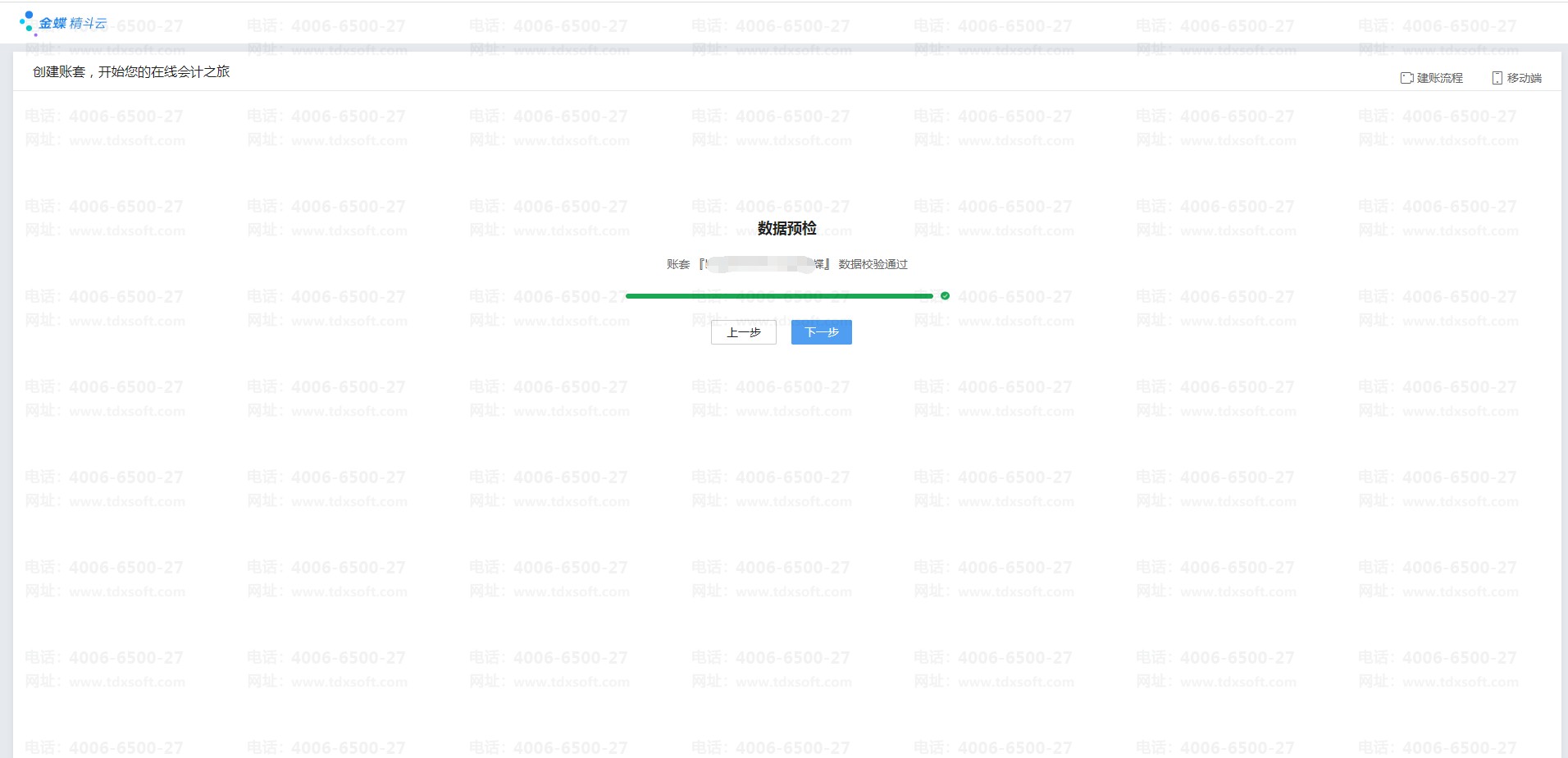
Task: Open the 移动端 link
Action: click(x=1524, y=78)
